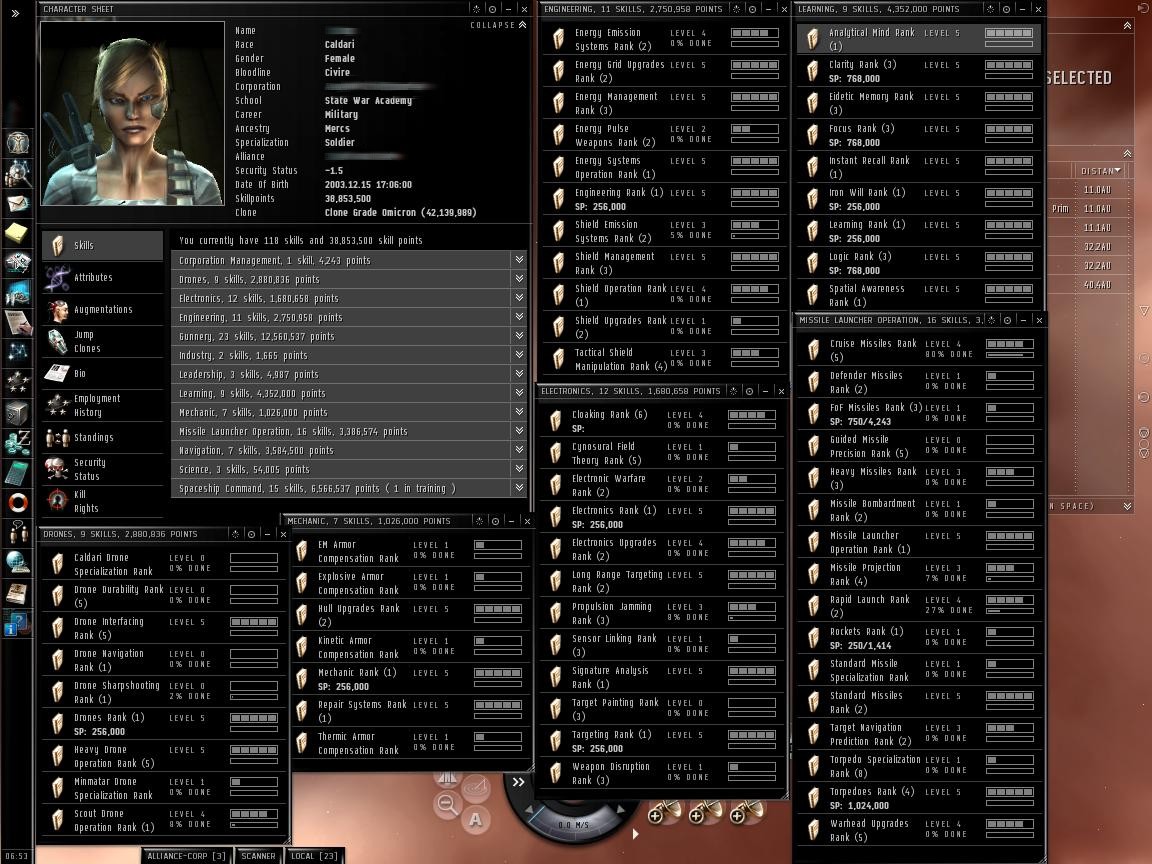Select the Energy Grid Upgrades skill
Image resolution: width=1152 pixels, height=864 pixels.
(663, 71)
